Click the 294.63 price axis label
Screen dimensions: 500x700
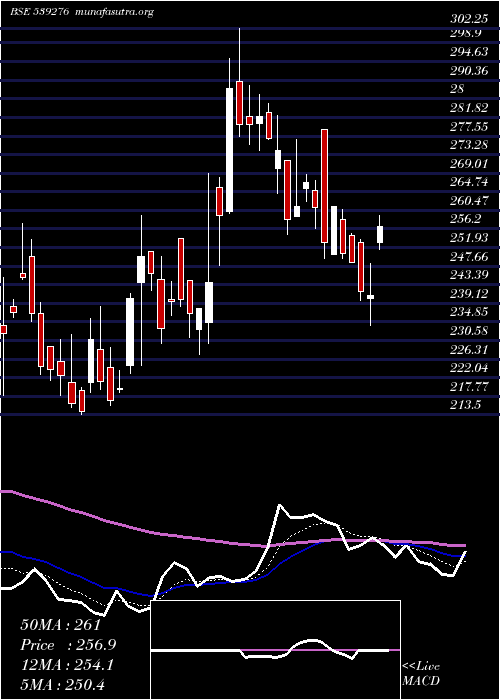click(470, 52)
